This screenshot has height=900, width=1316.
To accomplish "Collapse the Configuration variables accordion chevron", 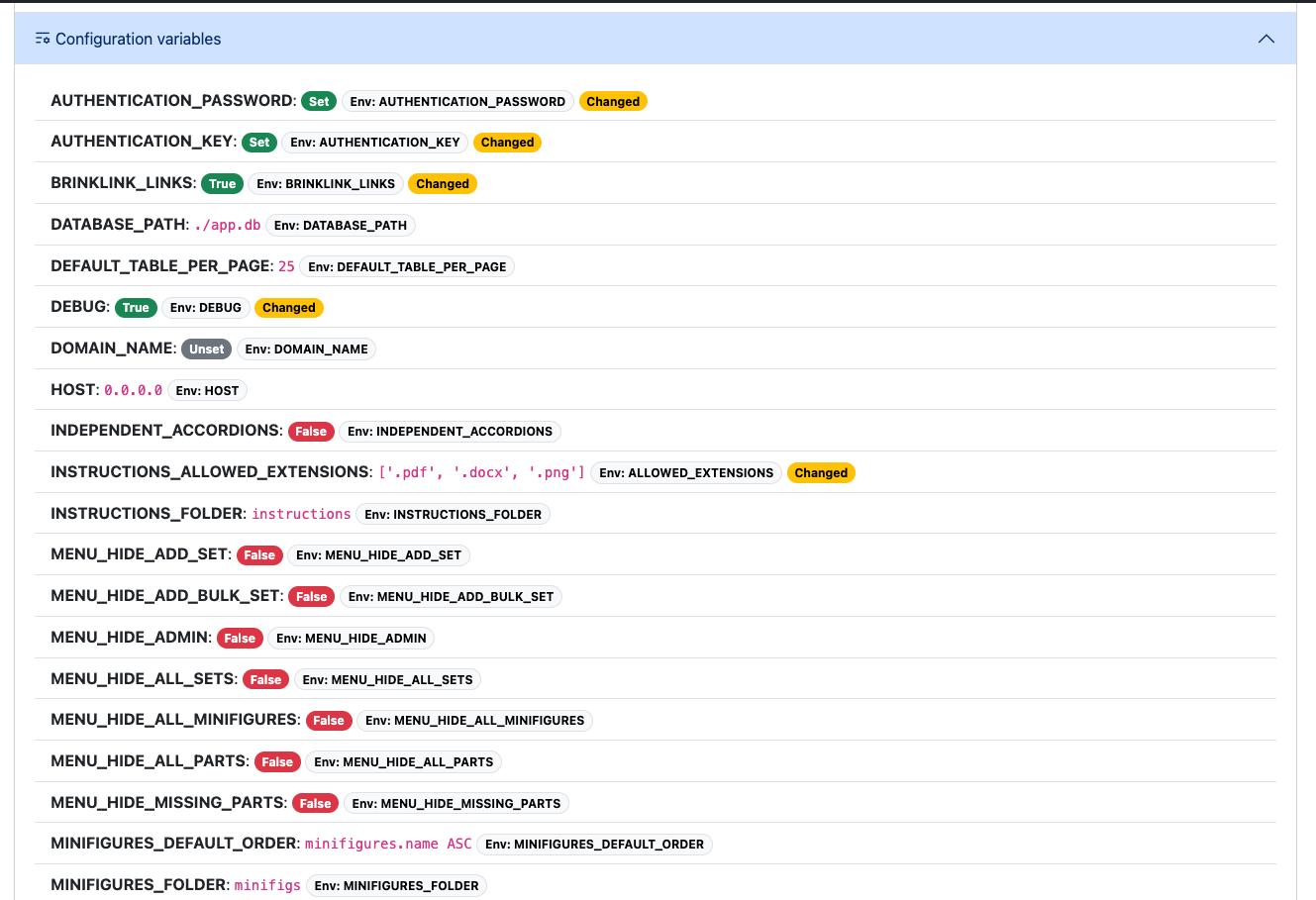I will pyautogui.click(x=1265, y=39).
